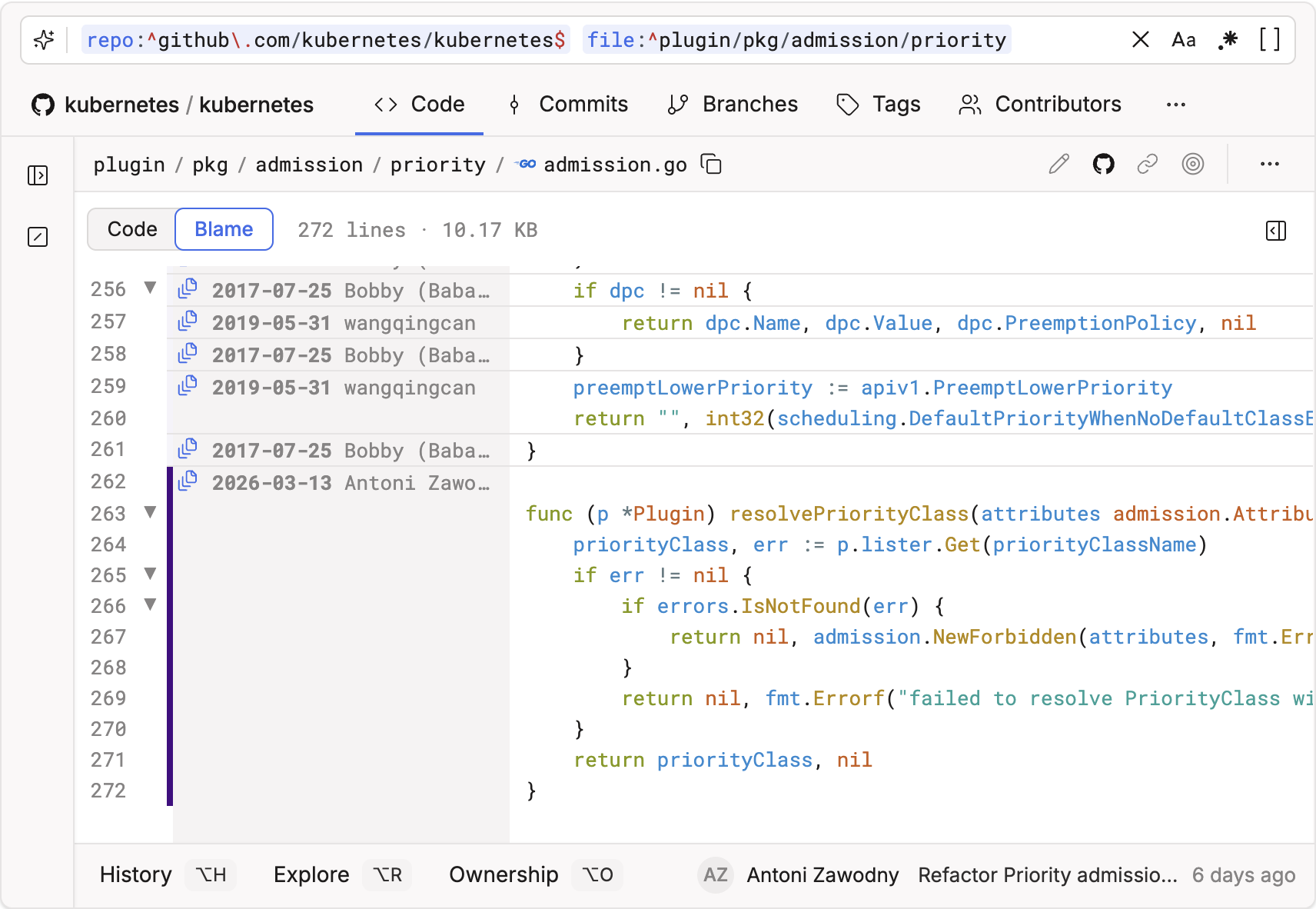Open AI sparkle icon in search bar
This screenshot has width=1316, height=909.
coord(44,40)
